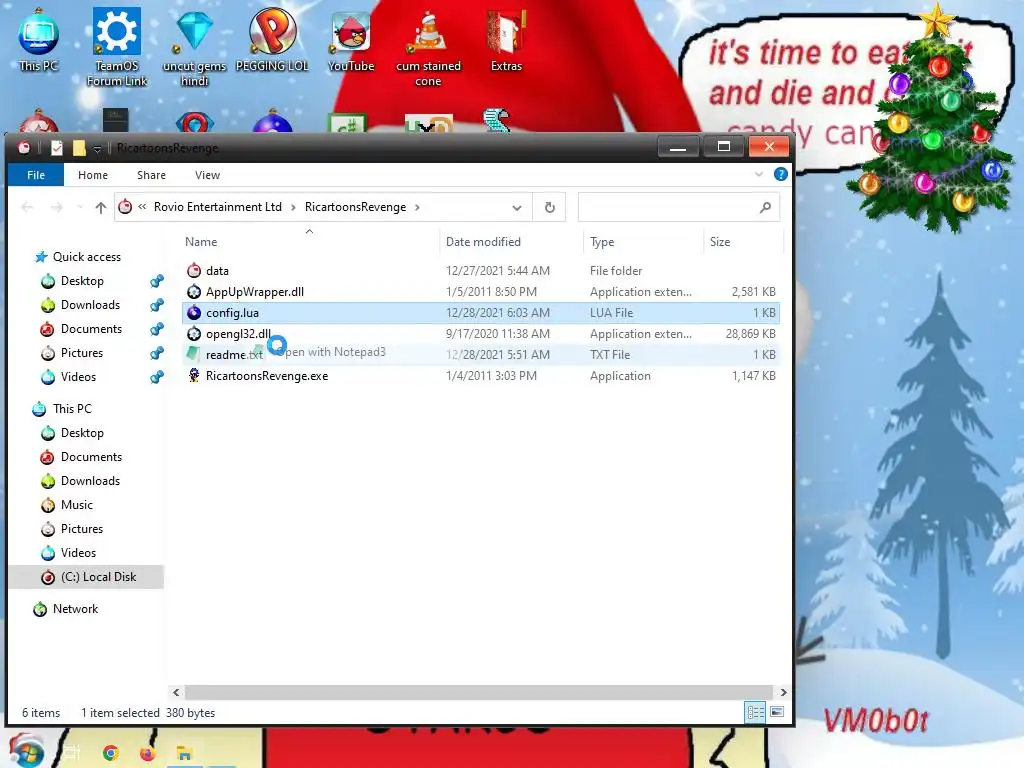
Task: Unpin Downloads from Quick access
Action: coord(157,305)
